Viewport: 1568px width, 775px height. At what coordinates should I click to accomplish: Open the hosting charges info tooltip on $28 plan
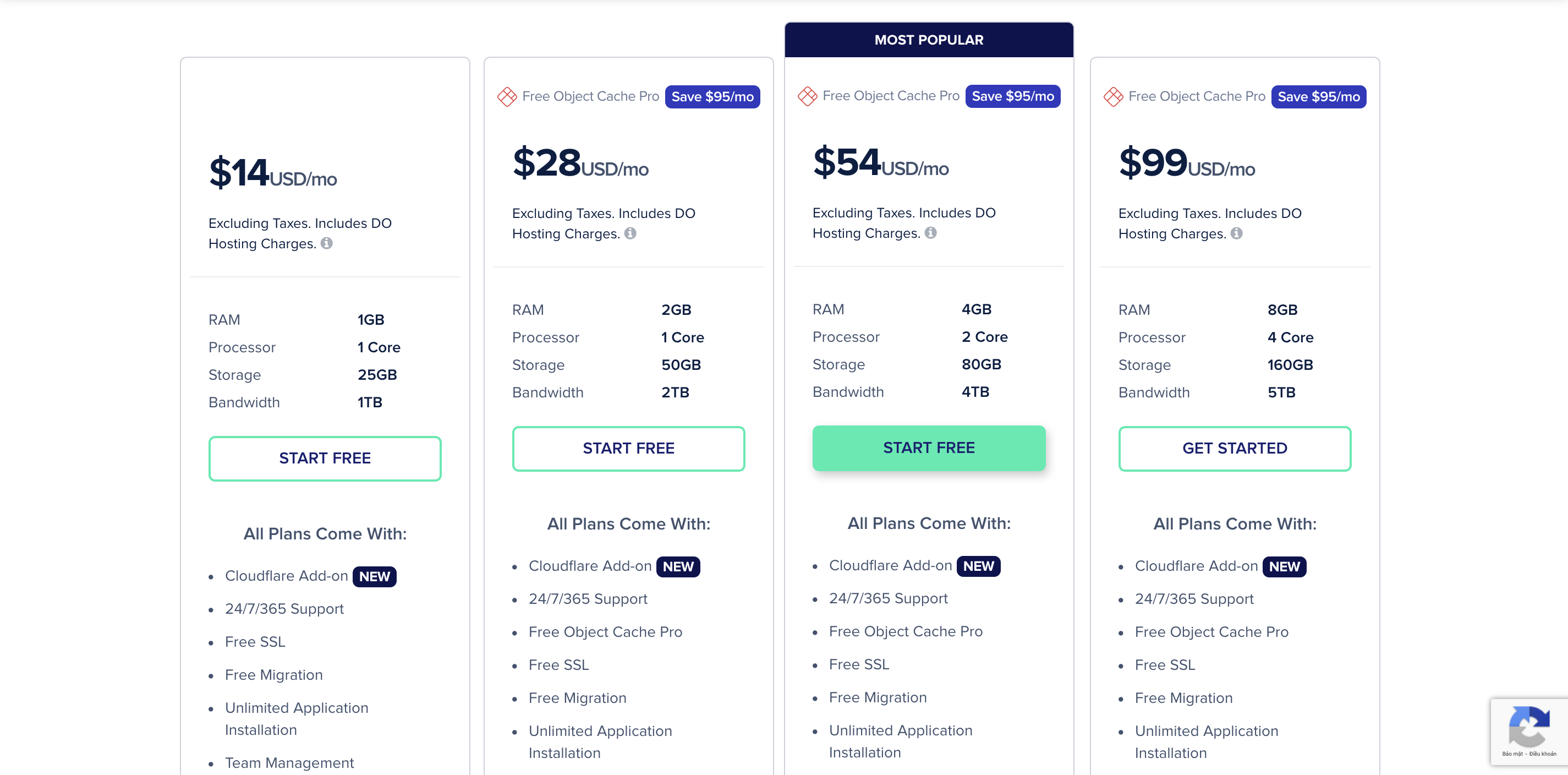pos(631,233)
